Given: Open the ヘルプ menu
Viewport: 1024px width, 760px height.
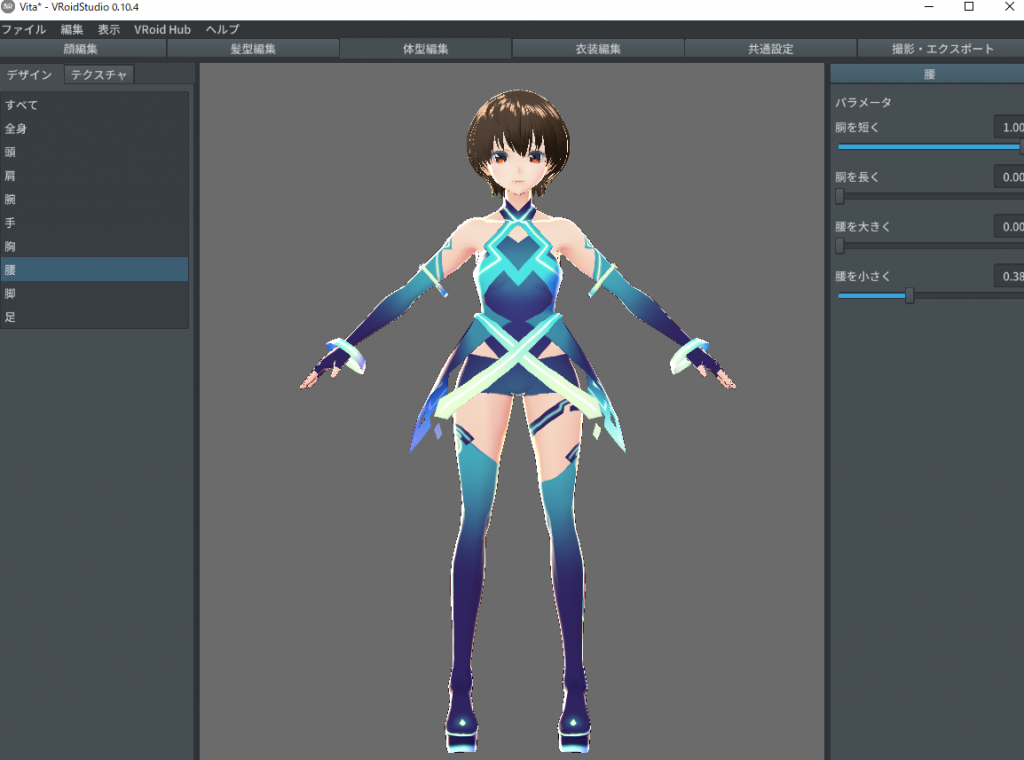Looking at the screenshot, I should pyautogui.click(x=222, y=30).
